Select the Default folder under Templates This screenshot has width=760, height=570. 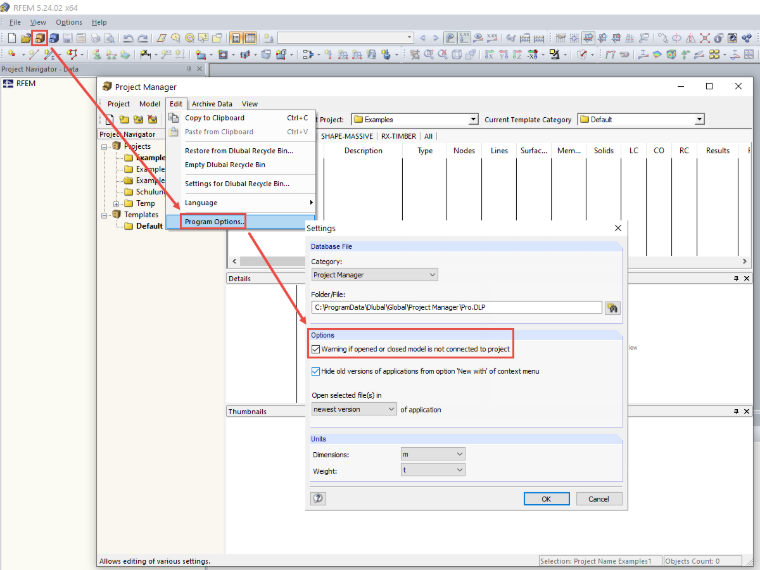tap(149, 226)
